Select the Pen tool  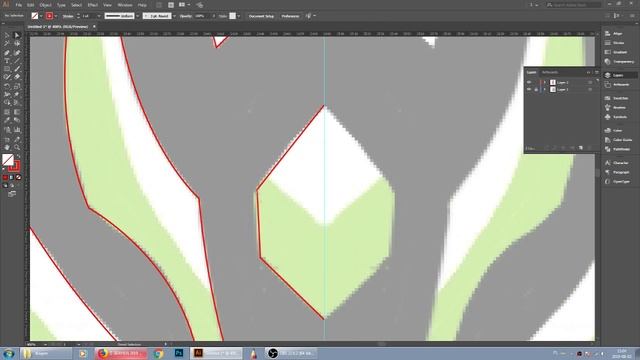coord(7,53)
